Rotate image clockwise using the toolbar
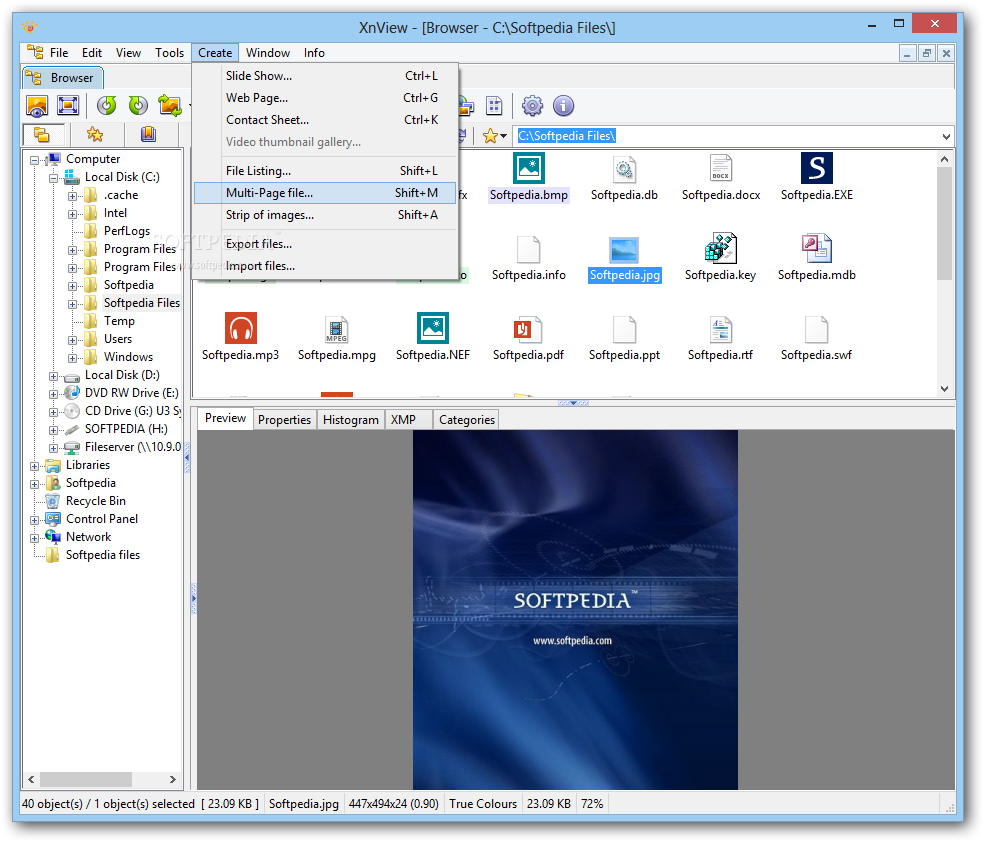 point(138,105)
